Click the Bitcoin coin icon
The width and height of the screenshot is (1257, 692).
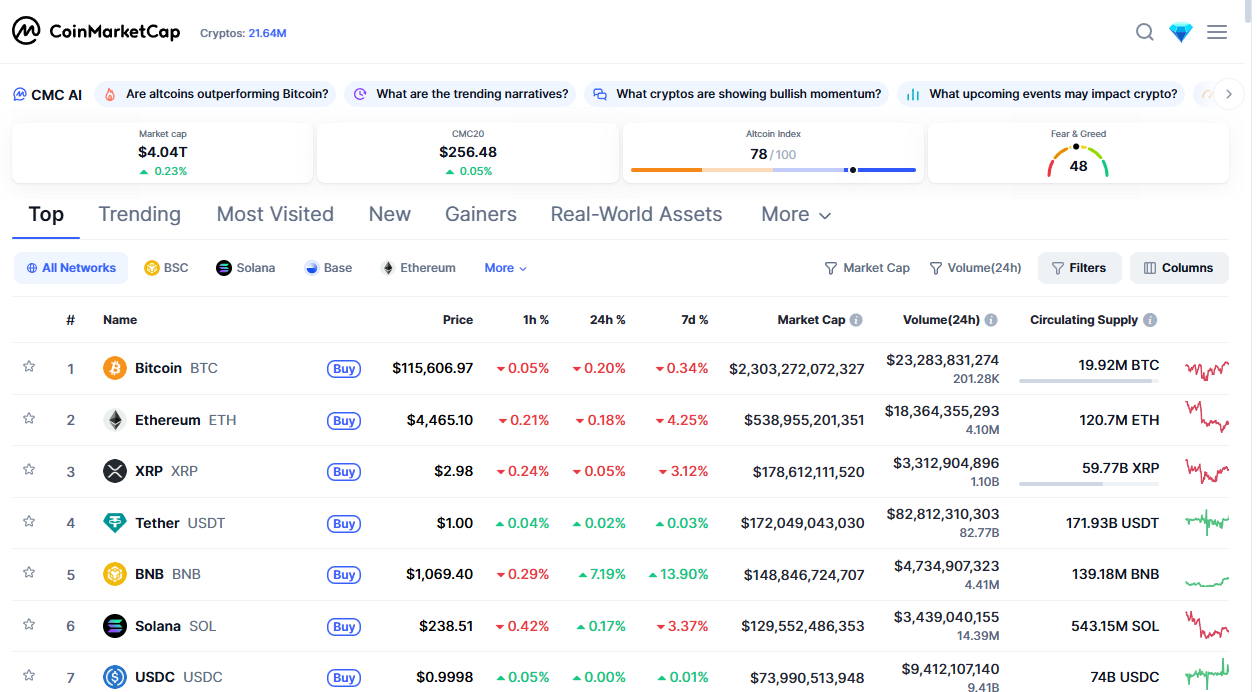115,368
